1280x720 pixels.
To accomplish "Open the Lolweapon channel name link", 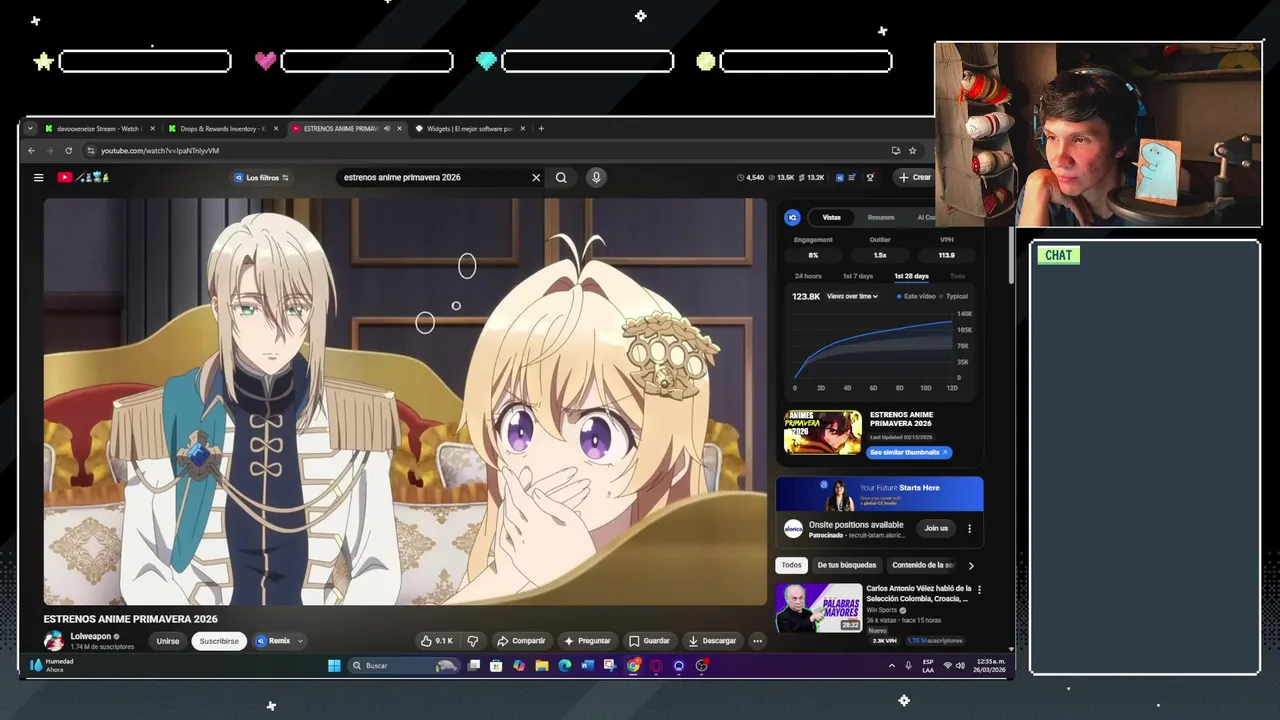I will coord(91,636).
